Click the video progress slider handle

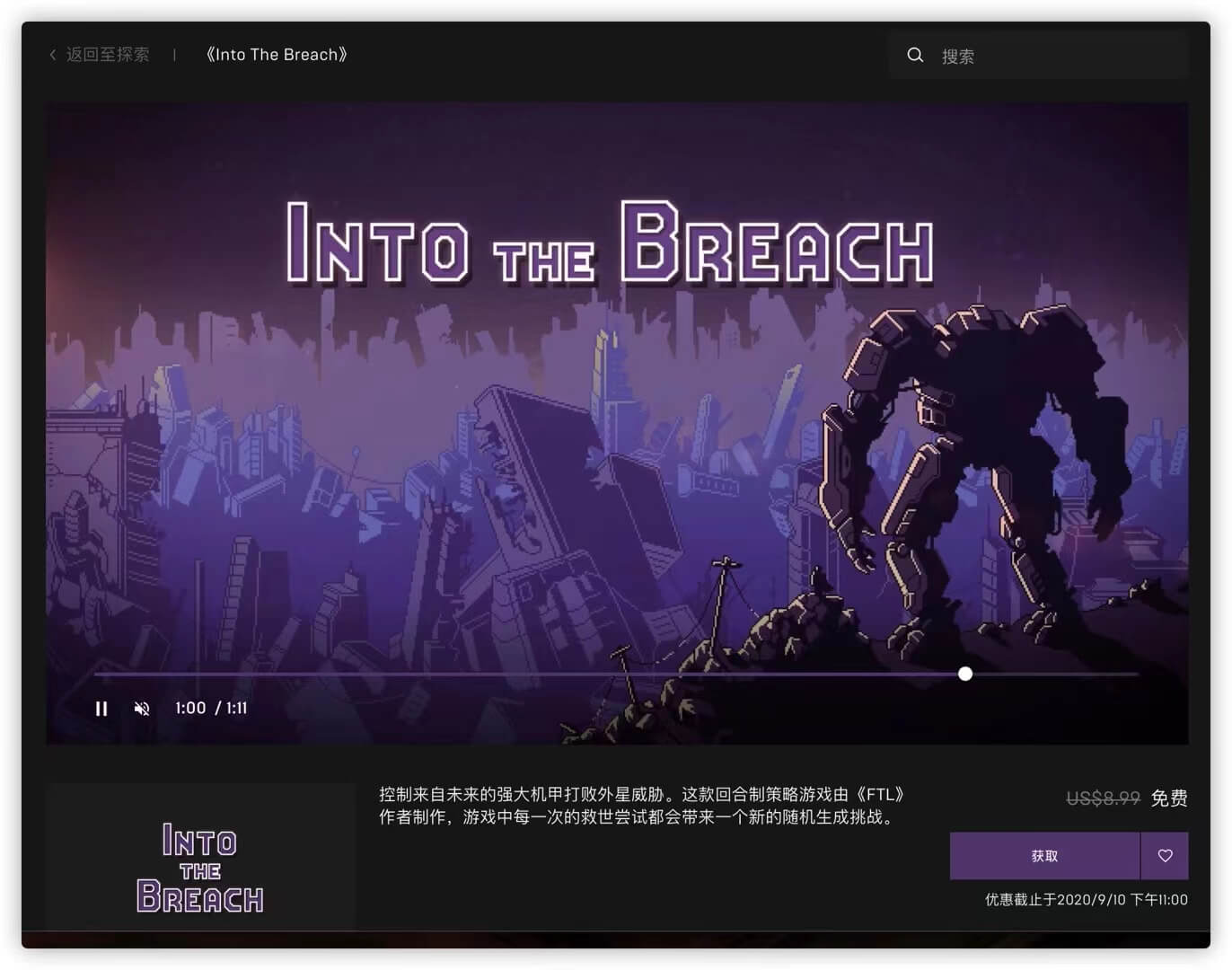coord(965,674)
